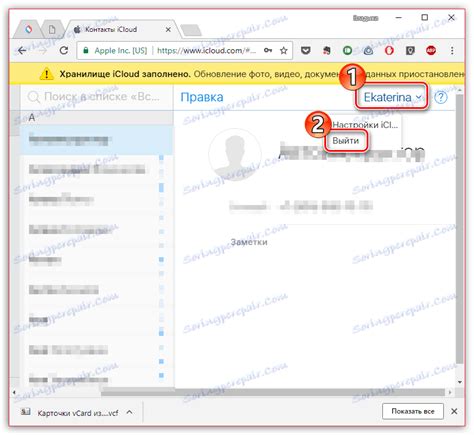This screenshot has height=435, width=474.
Task: Open the iCloud help question mark icon
Action: tap(441, 97)
